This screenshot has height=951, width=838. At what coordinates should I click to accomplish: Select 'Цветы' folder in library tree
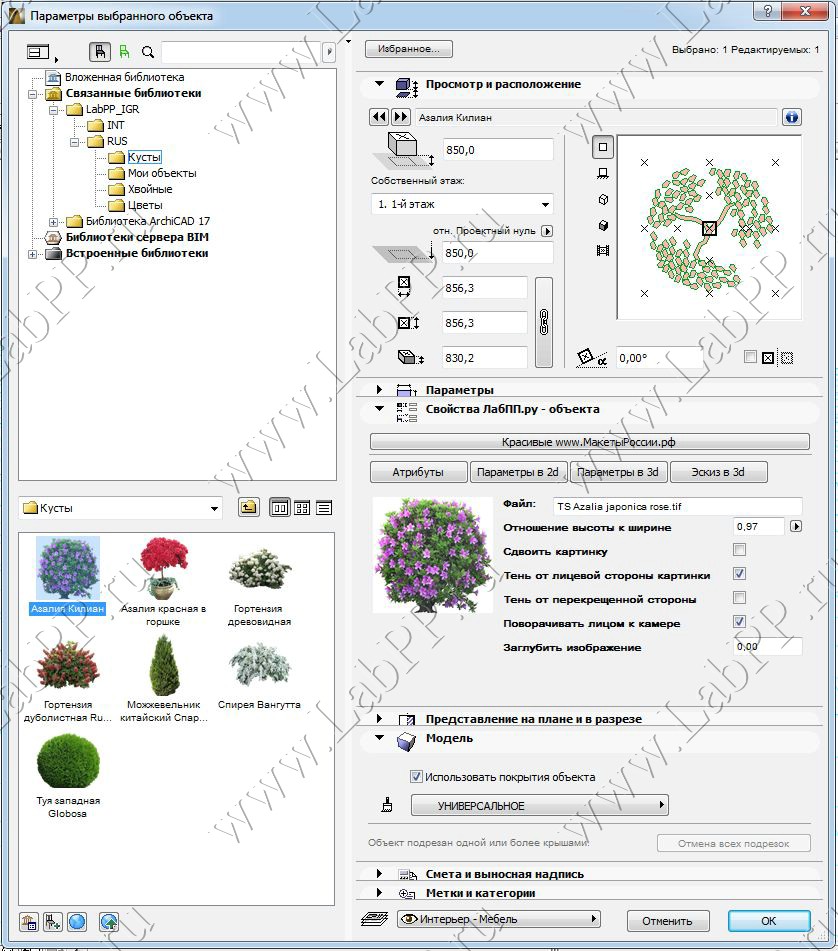[x=145, y=205]
